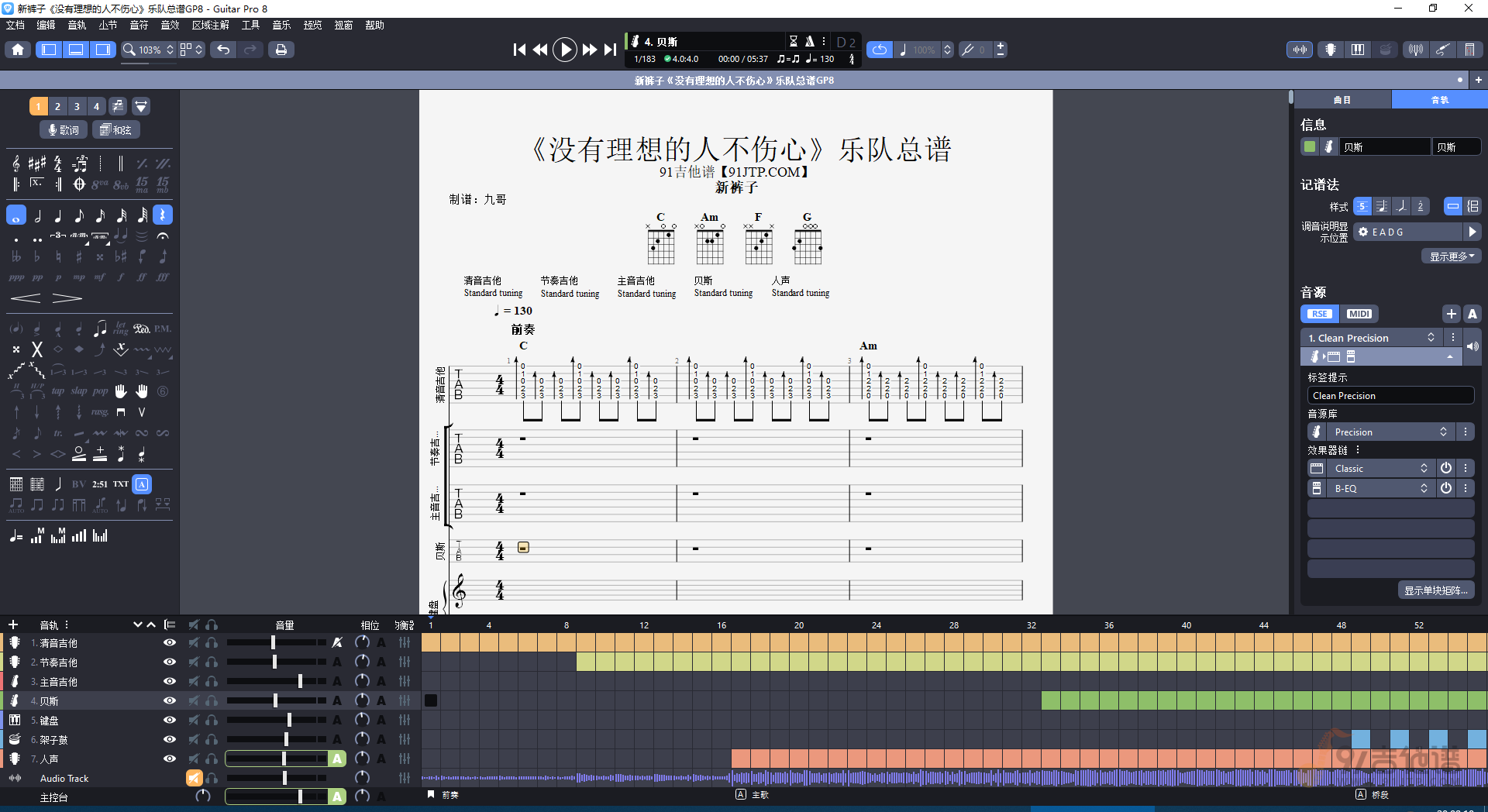The height and width of the screenshot is (812, 1488).
Task: Mute the Audio Track
Action: (x=194, y=778)
